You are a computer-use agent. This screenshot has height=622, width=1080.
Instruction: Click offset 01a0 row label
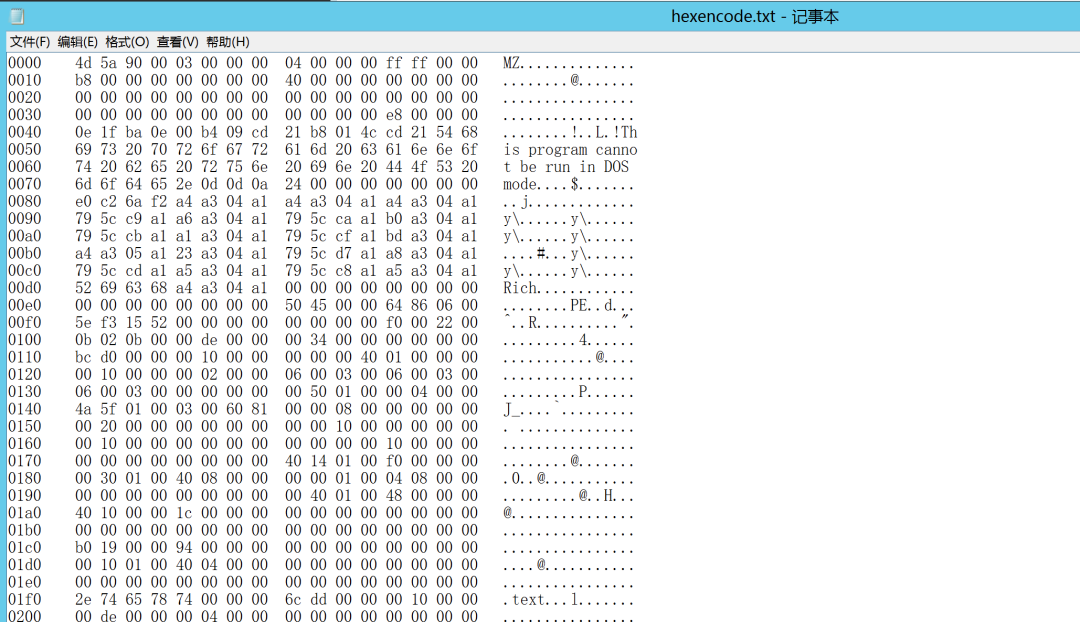pos(25,513)
